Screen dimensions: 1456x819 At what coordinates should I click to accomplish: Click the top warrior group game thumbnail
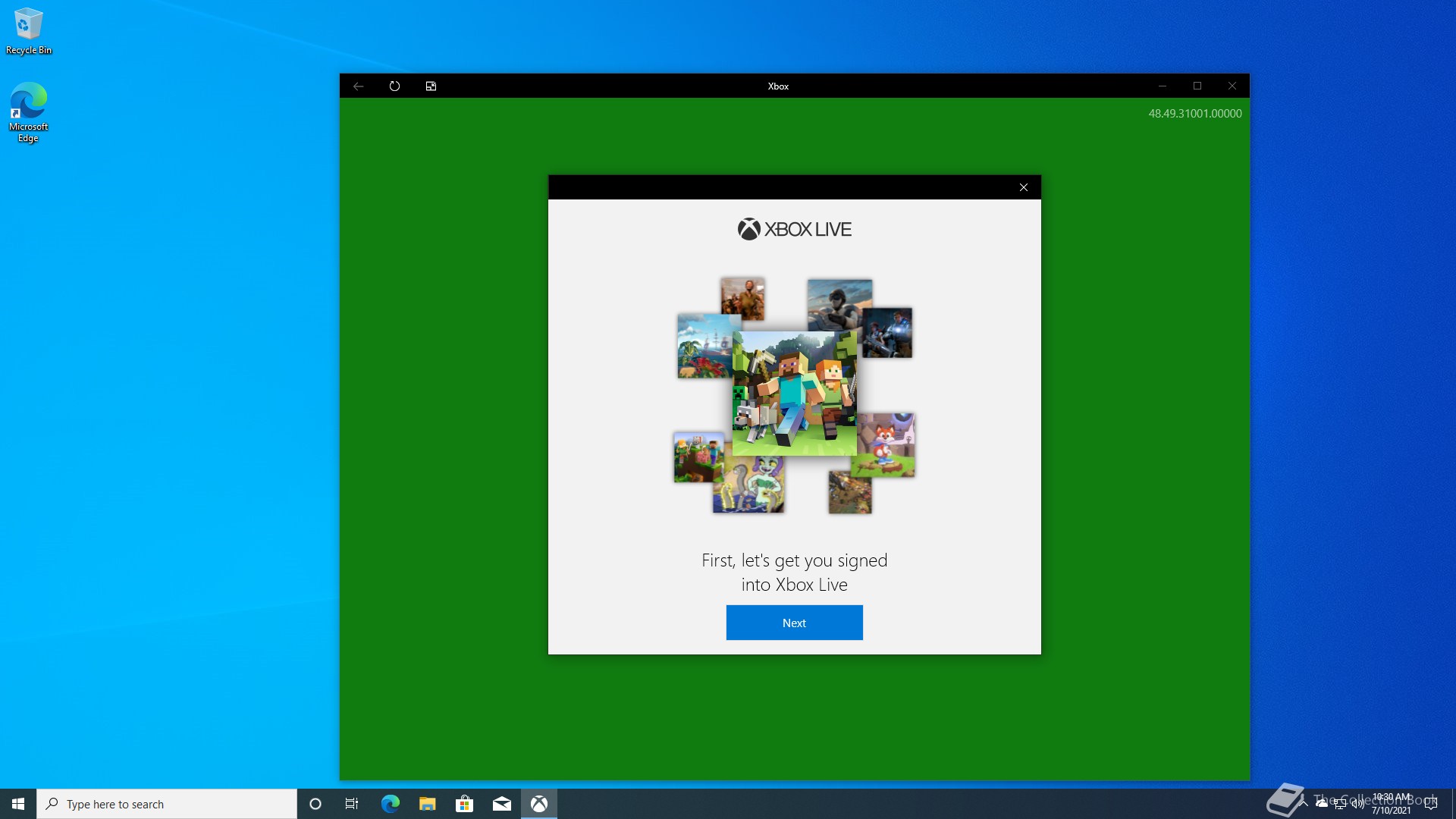742,299
